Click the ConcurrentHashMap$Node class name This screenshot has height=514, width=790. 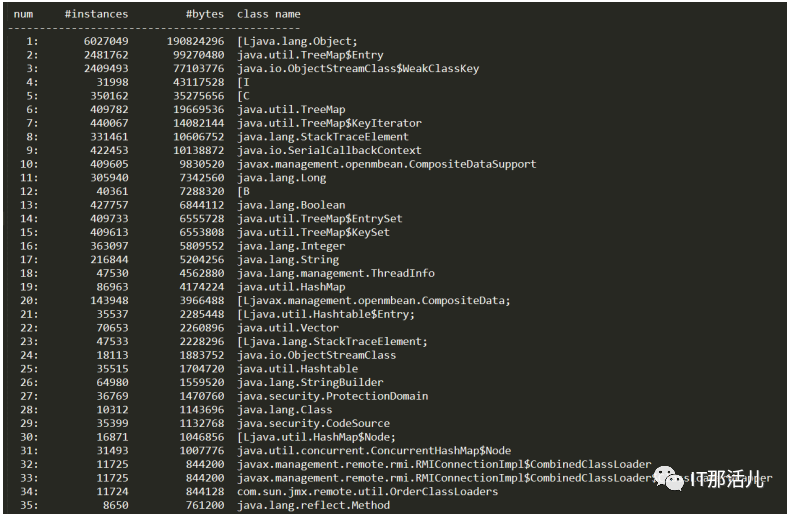(374, 451)
